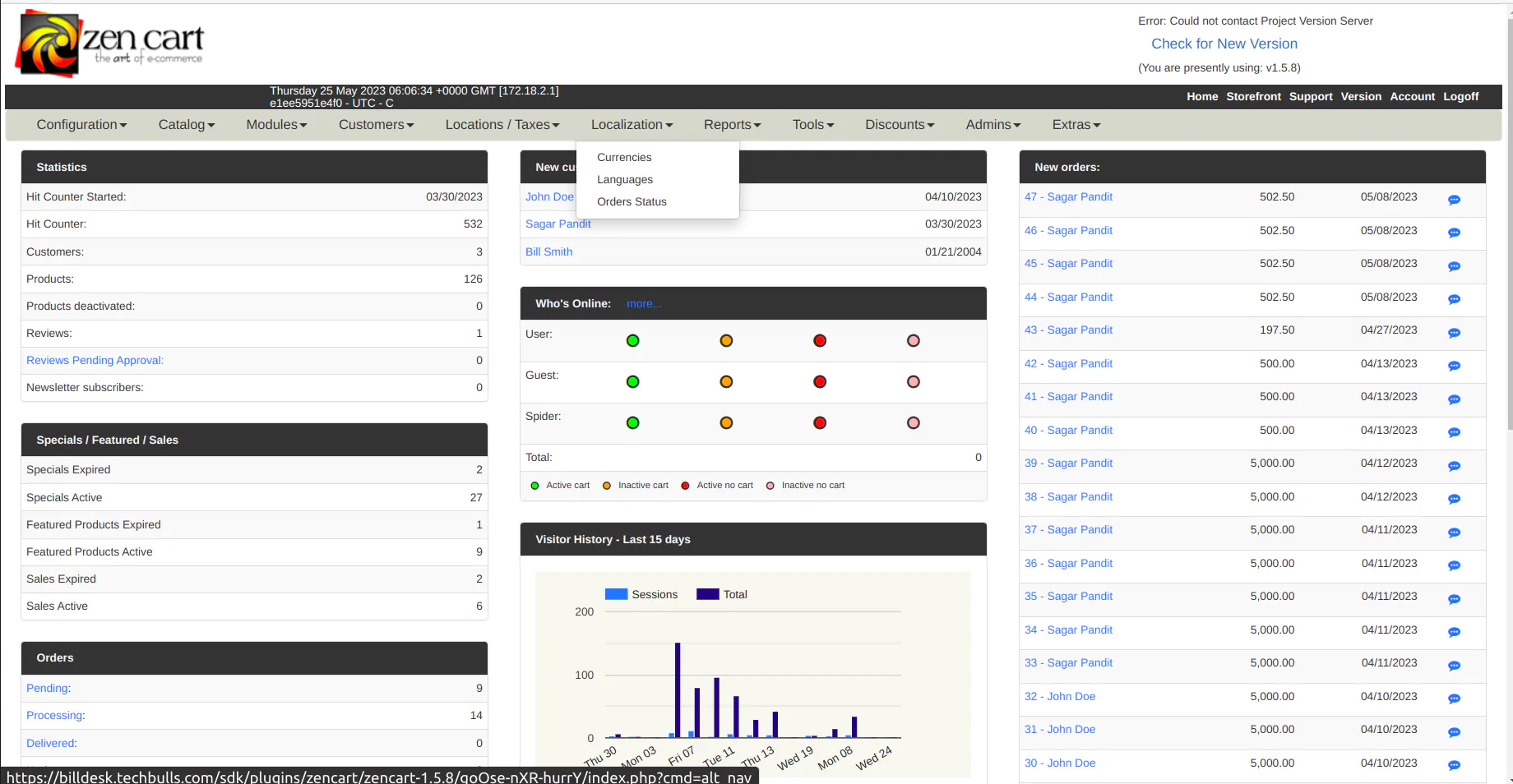Open comment icon for order 39

pos(1454,466)
